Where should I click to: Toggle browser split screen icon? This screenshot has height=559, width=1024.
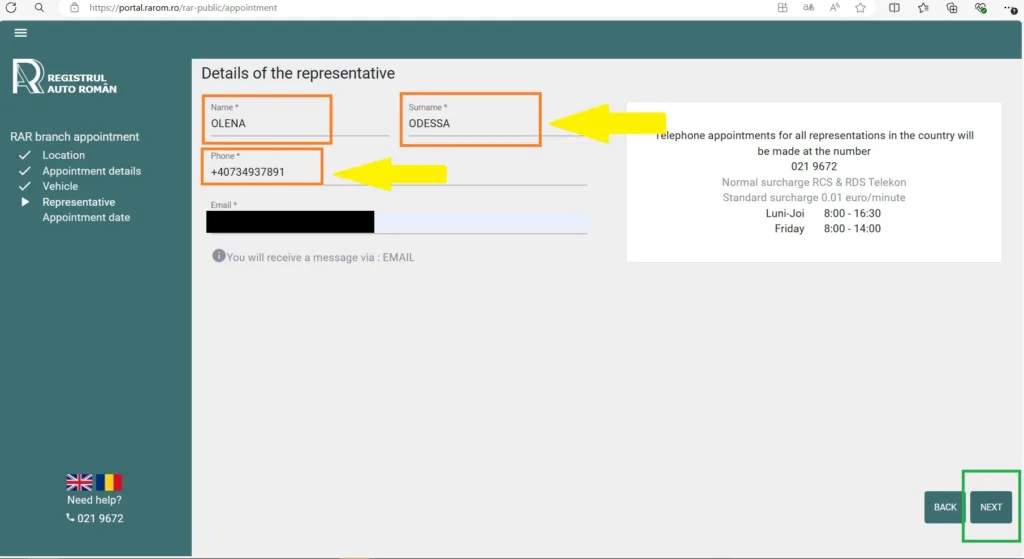[894, 8]
